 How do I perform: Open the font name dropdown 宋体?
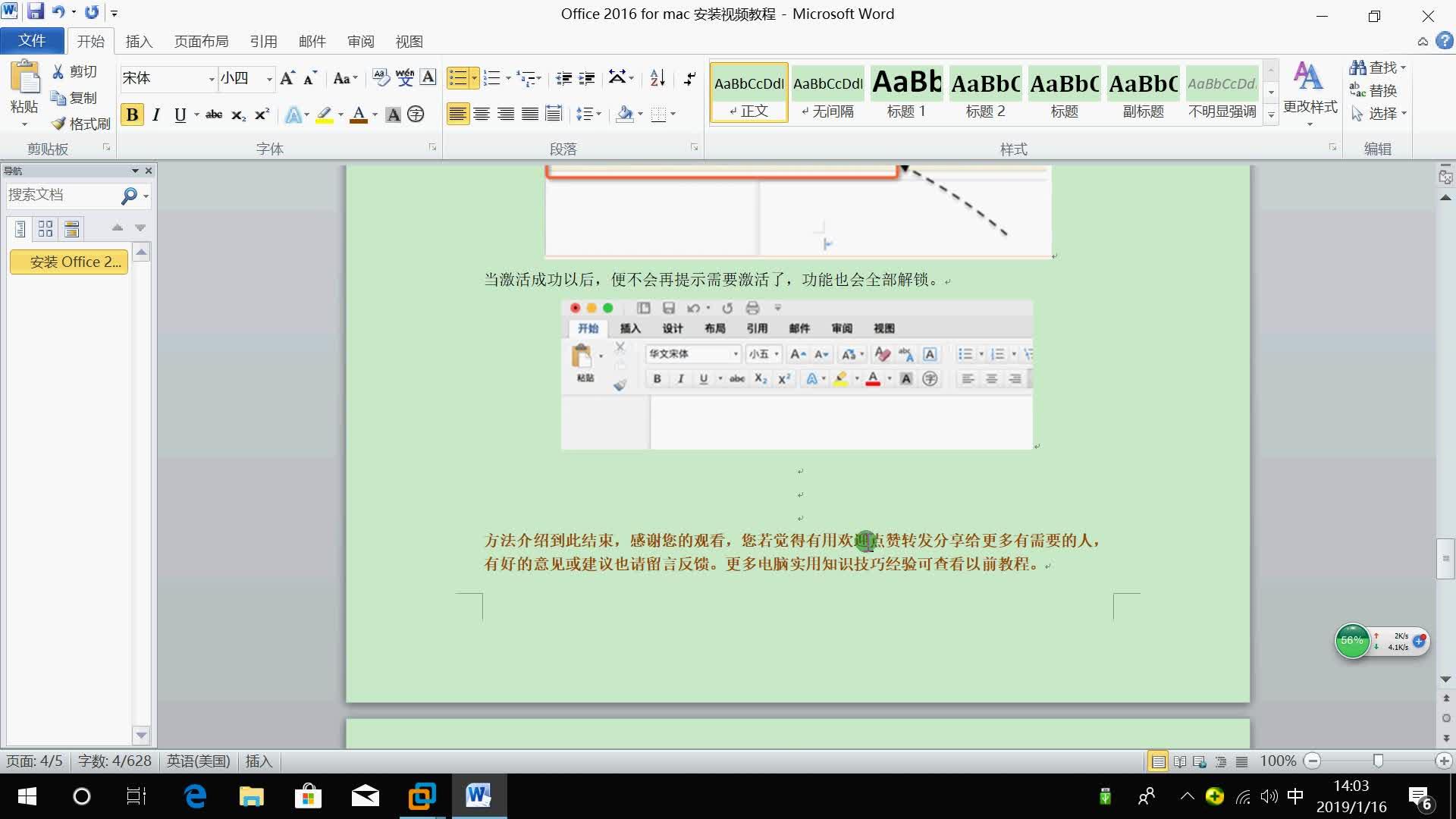pyautogui.click(x=212, y=79)
